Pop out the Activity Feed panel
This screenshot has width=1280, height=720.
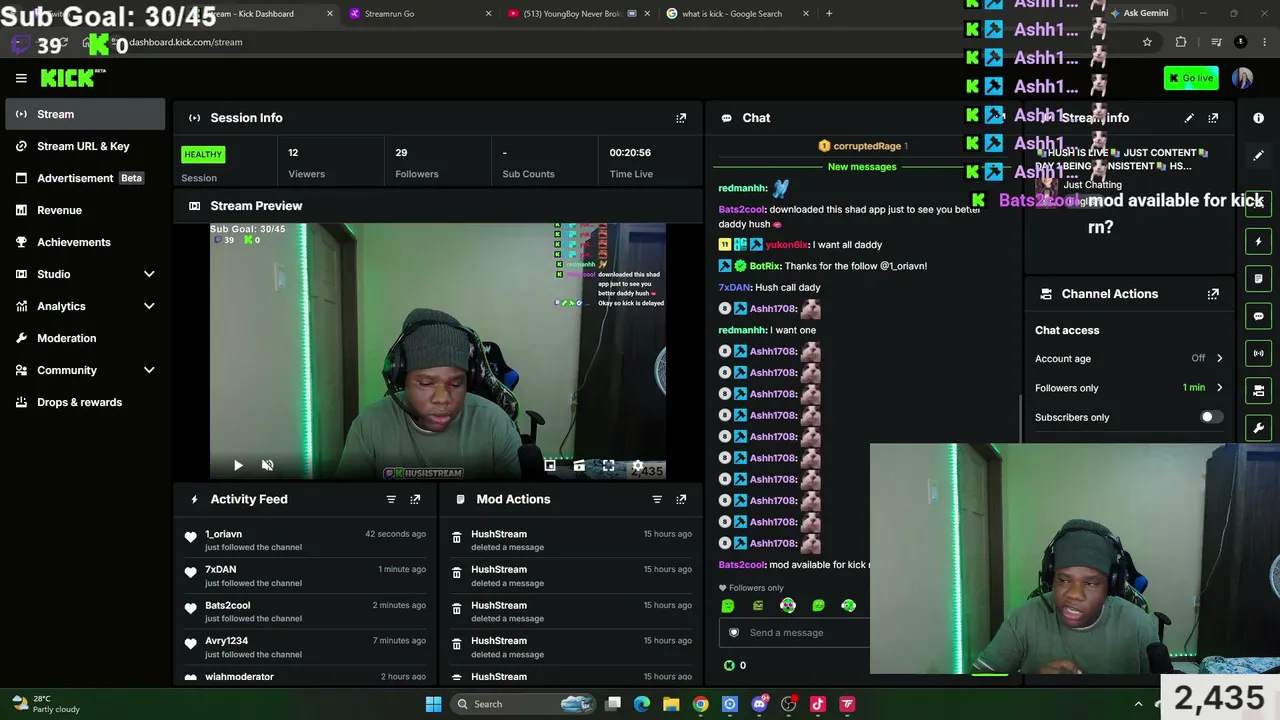(415, 499)
